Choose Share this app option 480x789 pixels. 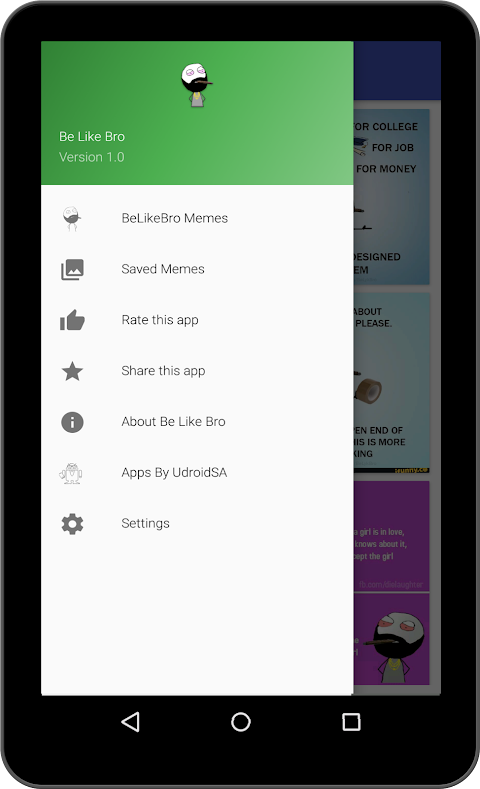tap(197, 370)
